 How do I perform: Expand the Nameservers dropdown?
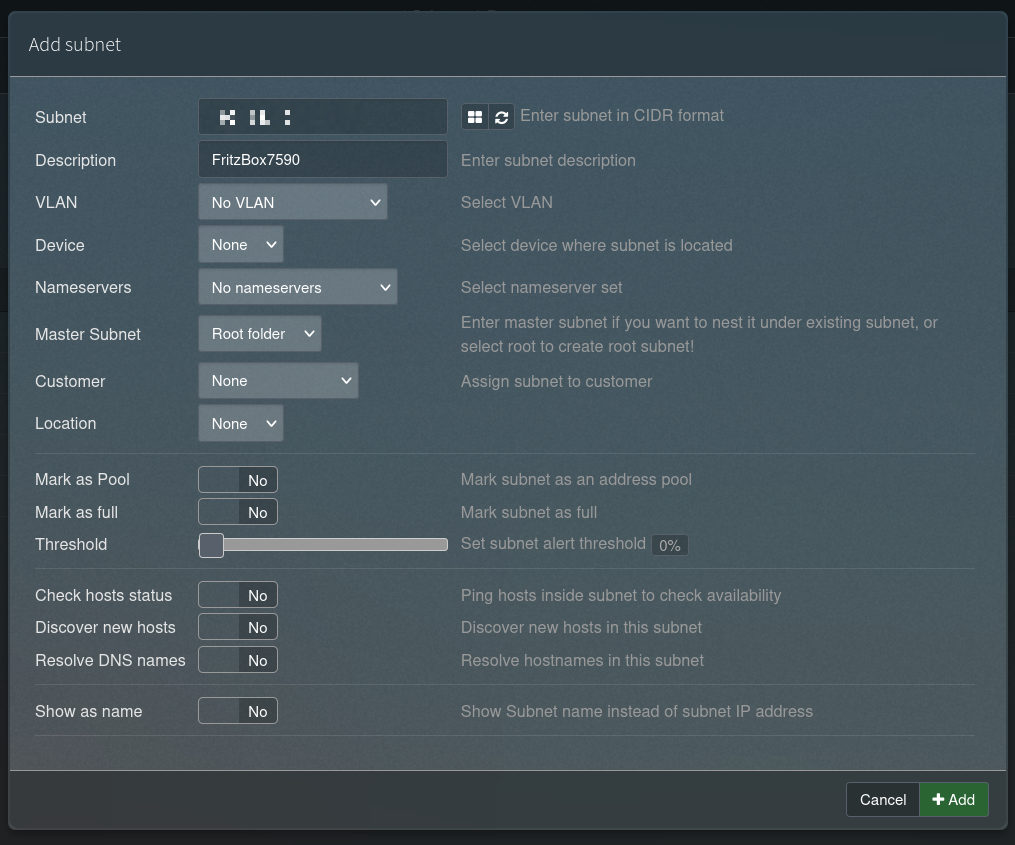[298, 288]
